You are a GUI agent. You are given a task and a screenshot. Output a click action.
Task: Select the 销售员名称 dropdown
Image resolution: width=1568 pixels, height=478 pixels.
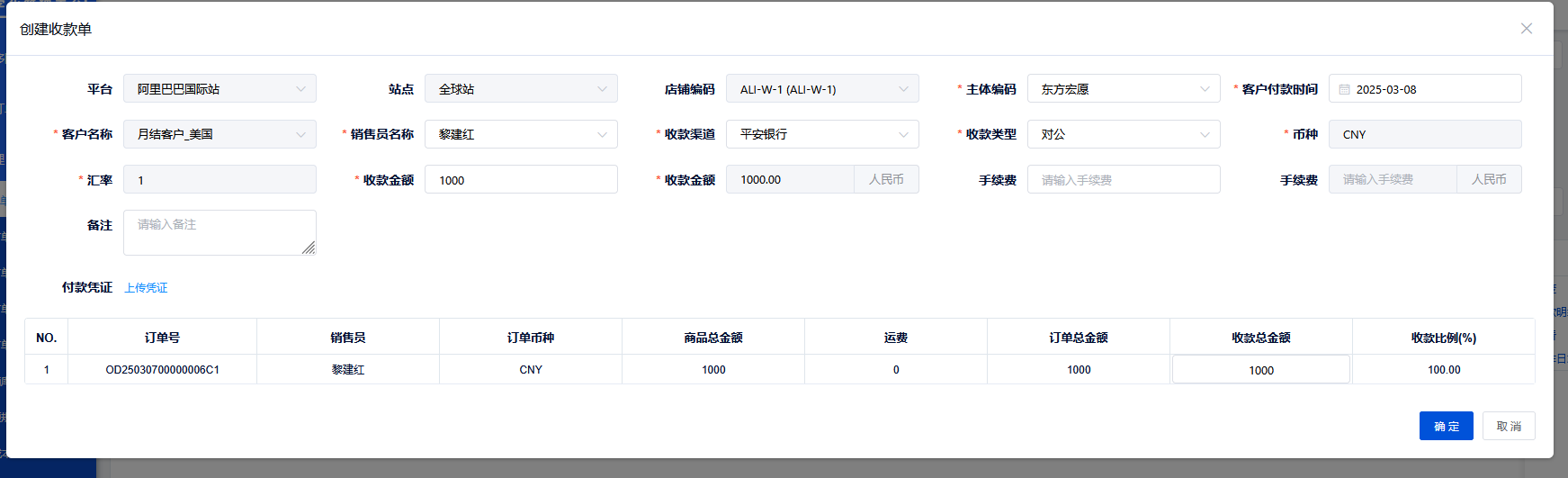pyautogui.click(x=521, y=134)
